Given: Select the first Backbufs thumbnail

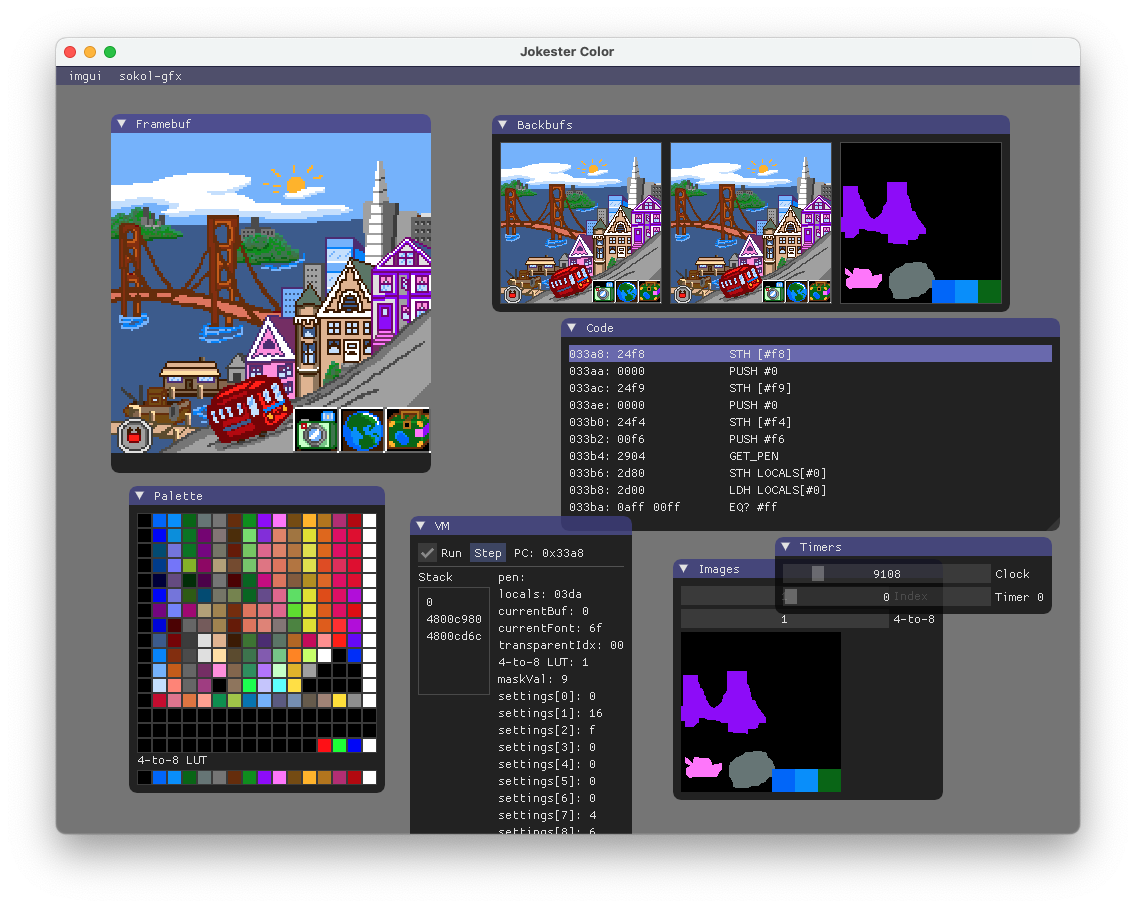Looking at the screenshot, I should (x=580, y=222).
